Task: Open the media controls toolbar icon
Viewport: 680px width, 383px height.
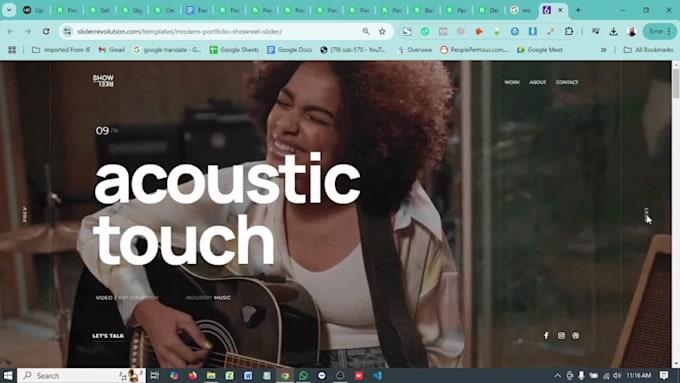Action: [x=595, y=31]
